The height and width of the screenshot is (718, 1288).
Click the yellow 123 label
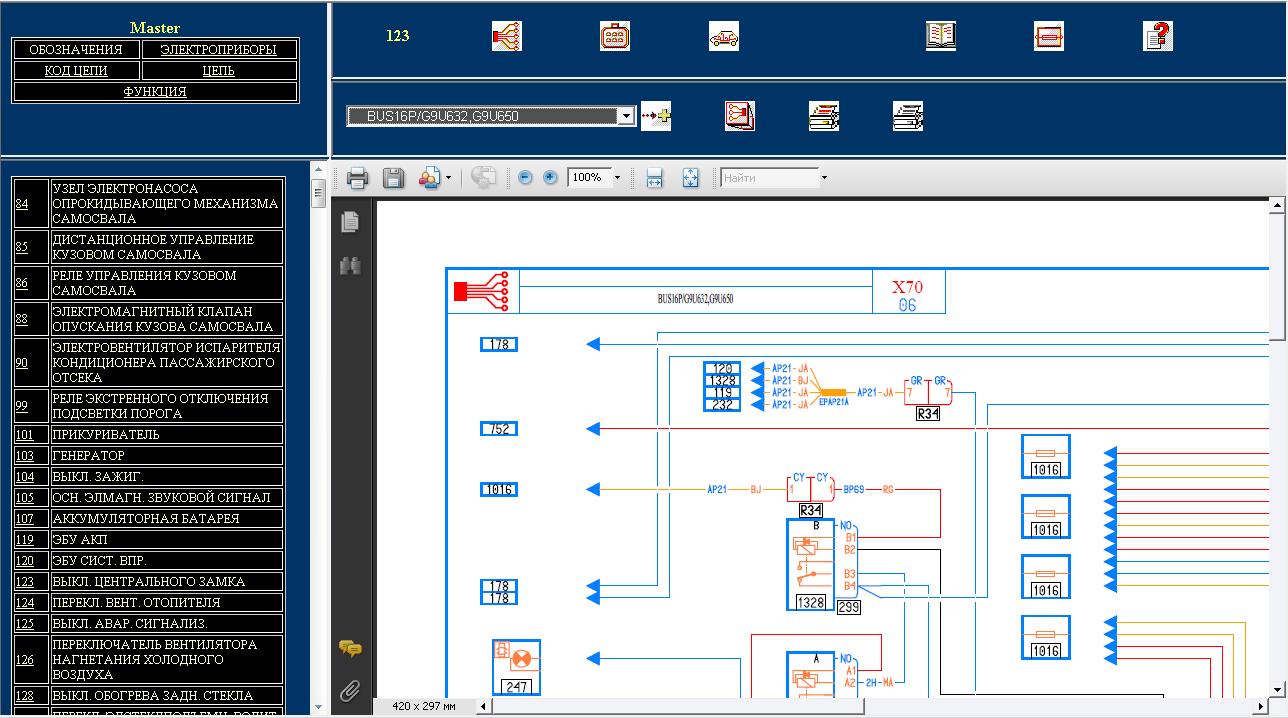[x=398, y=36]
